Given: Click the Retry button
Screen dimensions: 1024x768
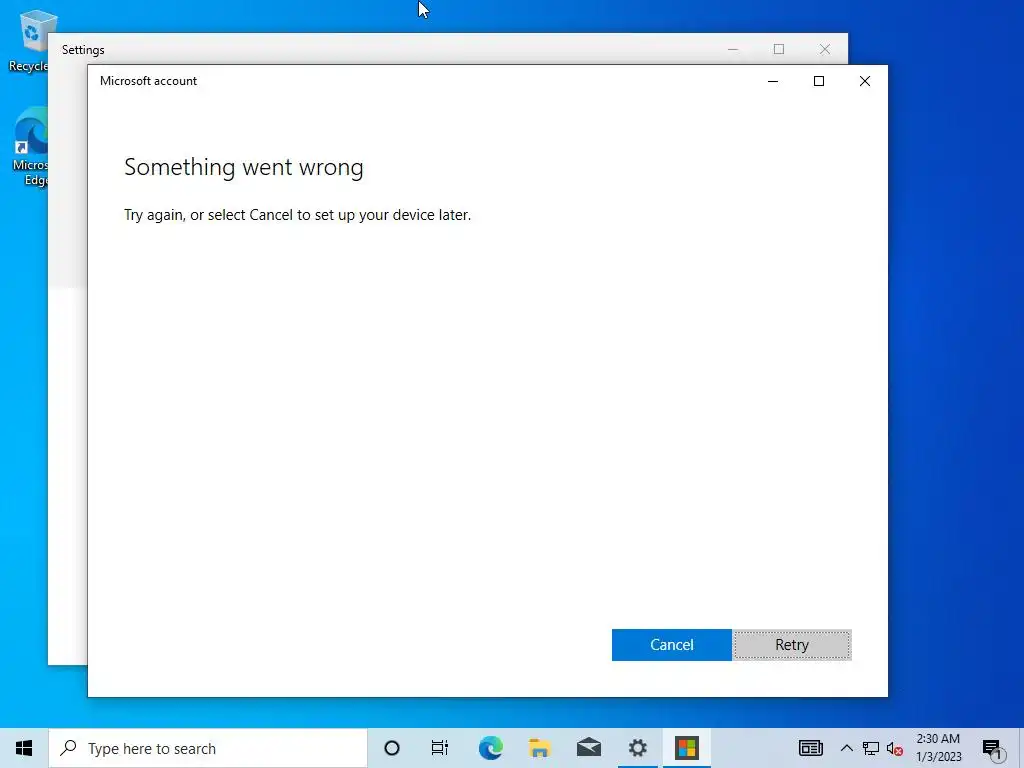Looking at the screenshot, I should point(792,645).
